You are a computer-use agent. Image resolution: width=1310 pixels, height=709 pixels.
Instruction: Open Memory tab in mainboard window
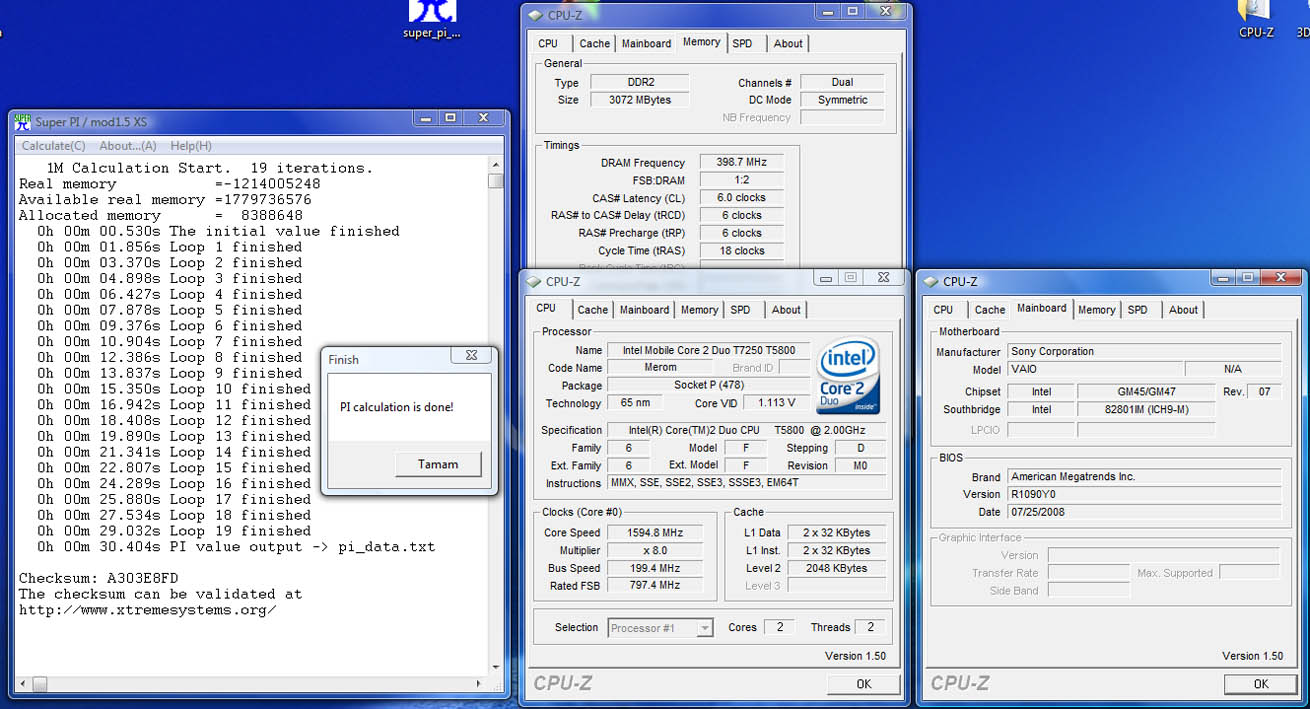point(1096,310)
